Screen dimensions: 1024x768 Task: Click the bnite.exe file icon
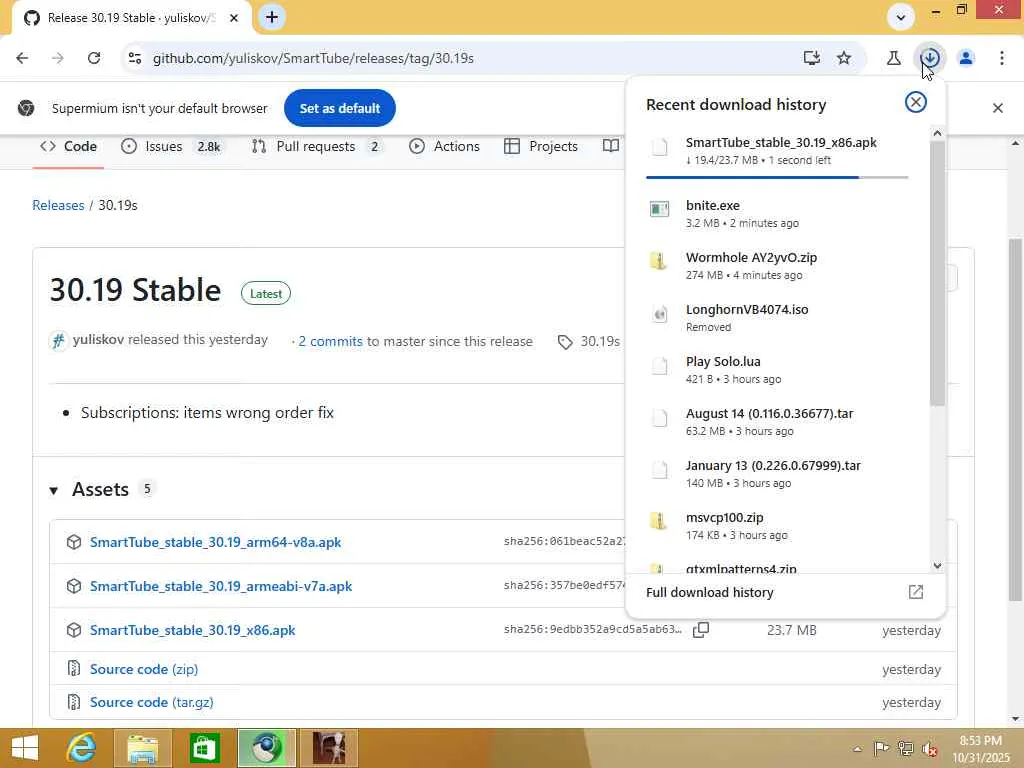coord(660,209)
